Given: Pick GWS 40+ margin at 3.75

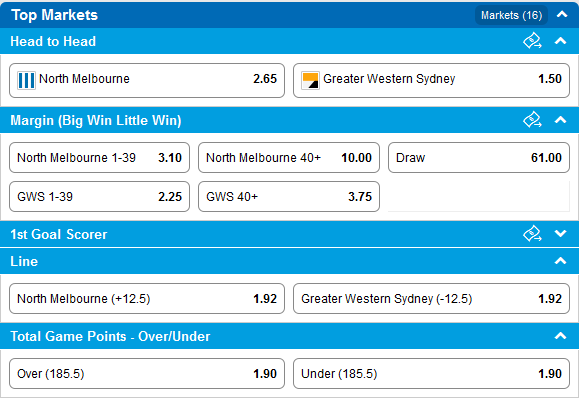Looking at the screenshot, I should 289,196.
